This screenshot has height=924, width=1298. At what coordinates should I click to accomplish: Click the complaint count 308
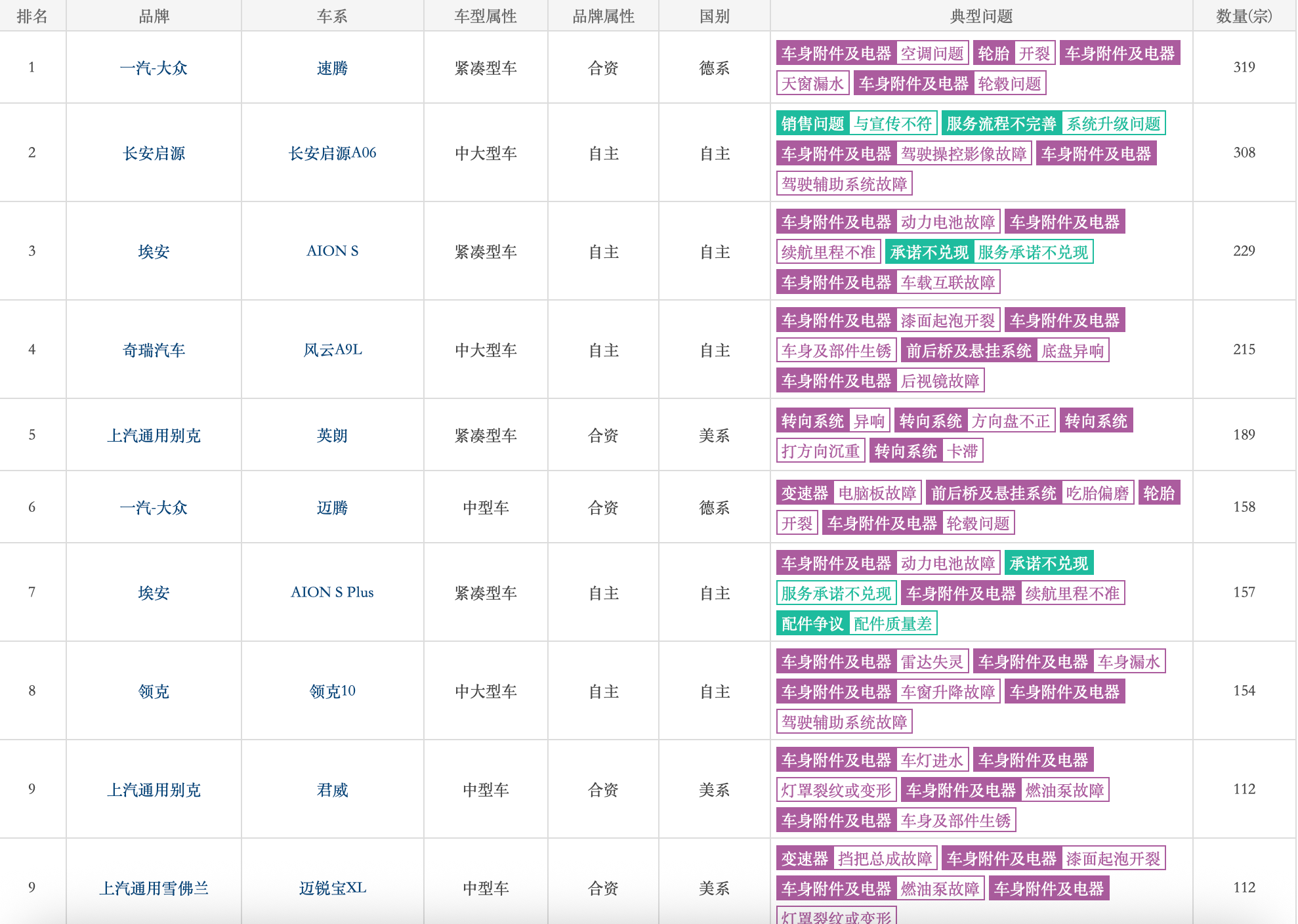[1244, 152]
